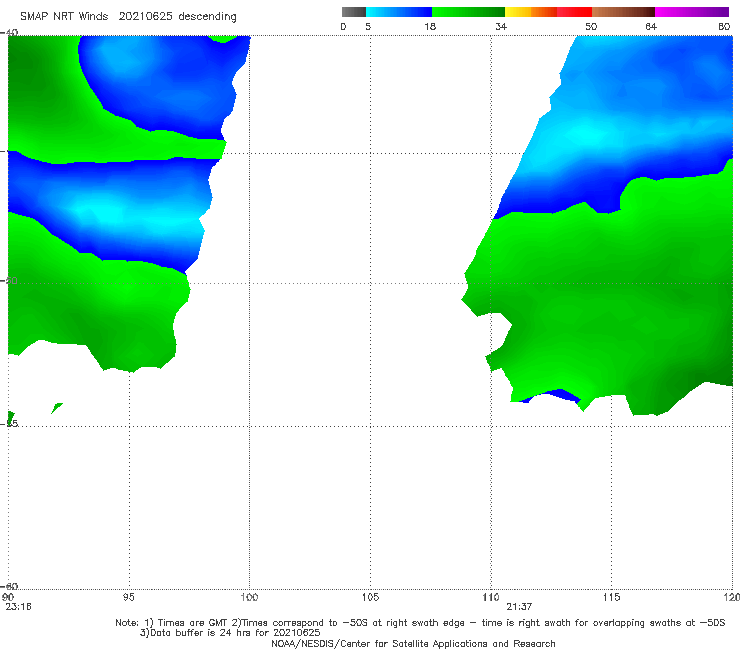
Task: Click the 'NOAA/NESDIS/Center for Satellite Applications and Research' credit
Action: (413, 643)
